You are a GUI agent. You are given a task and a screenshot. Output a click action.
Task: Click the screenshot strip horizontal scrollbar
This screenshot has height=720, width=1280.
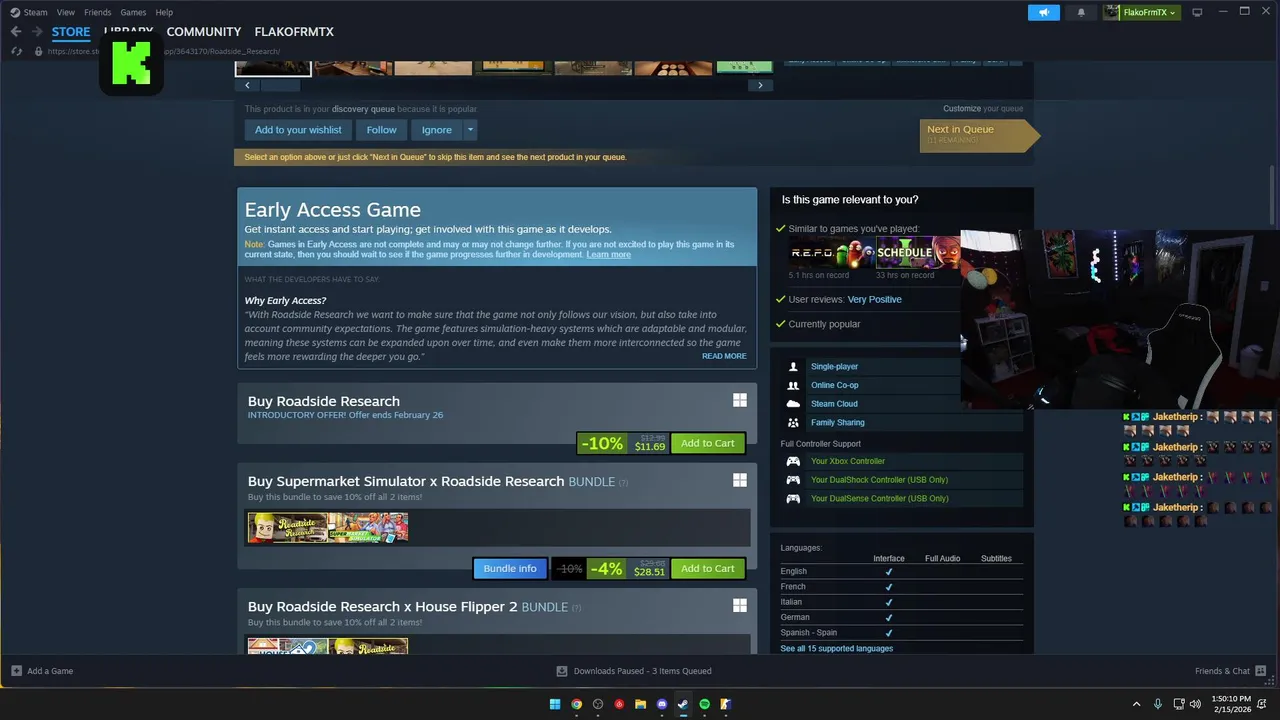point(280,85)
